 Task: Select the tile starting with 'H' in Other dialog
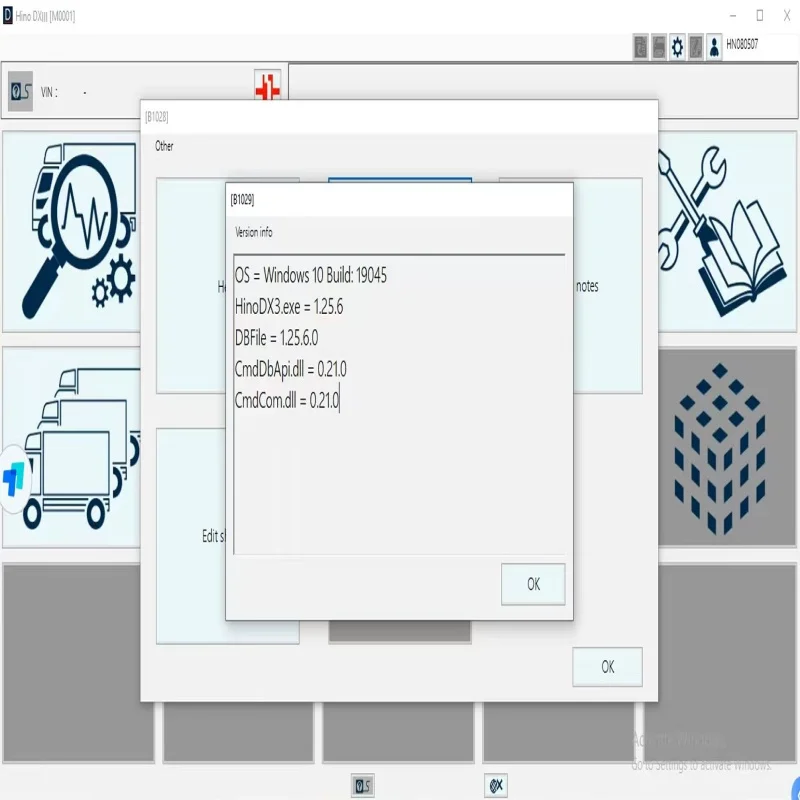(x=191, y=286)
